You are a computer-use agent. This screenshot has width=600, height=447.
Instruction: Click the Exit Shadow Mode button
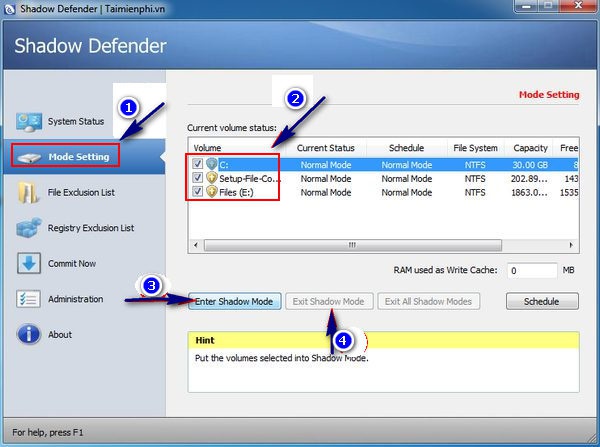(329, 302)
